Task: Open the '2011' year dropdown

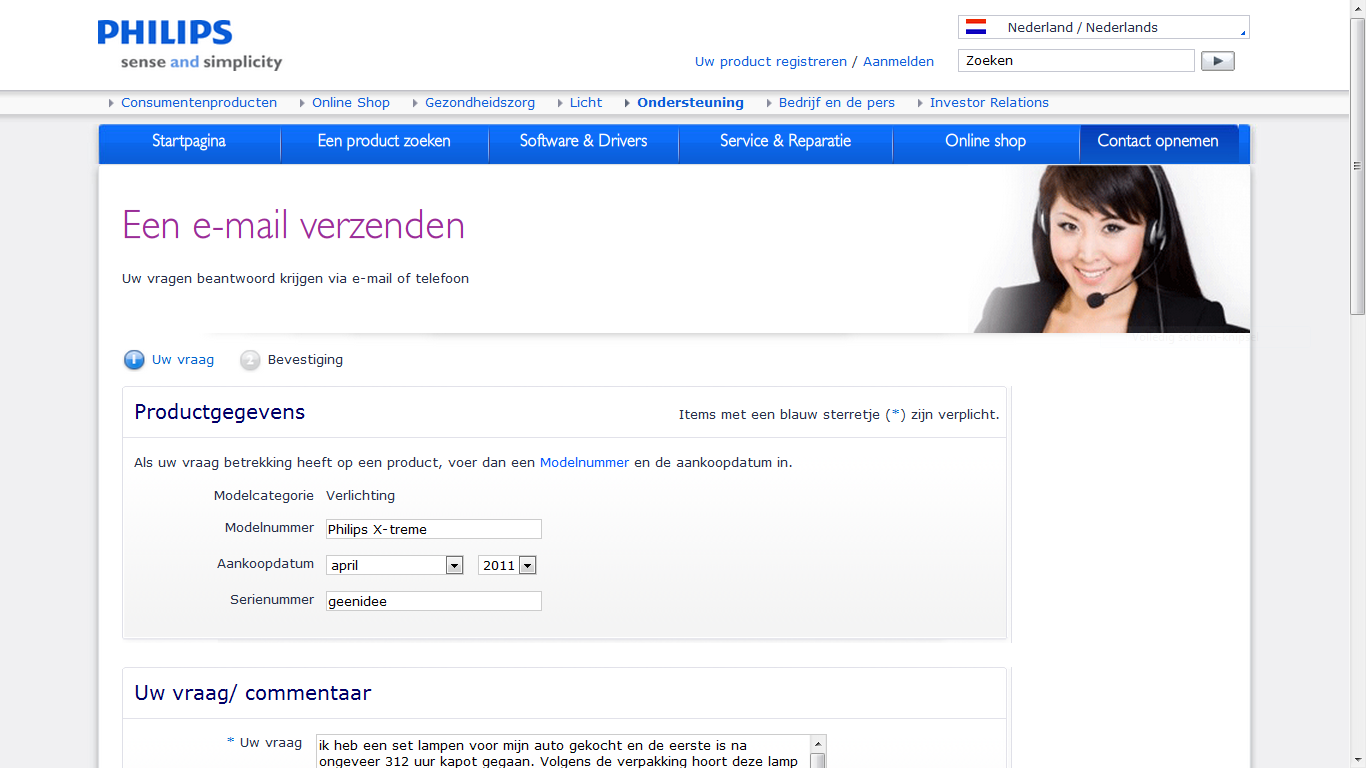Action: (x=527, y=565)
